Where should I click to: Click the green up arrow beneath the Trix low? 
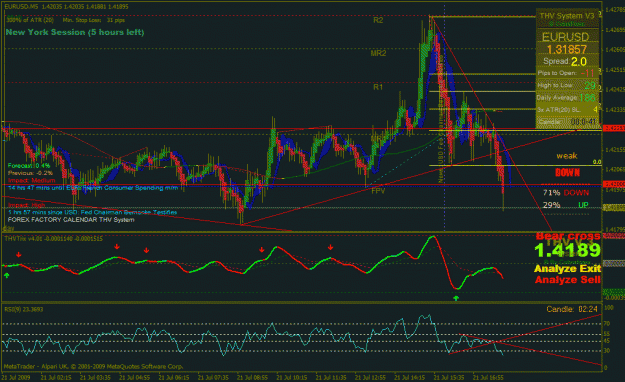[x=456, y=298]
